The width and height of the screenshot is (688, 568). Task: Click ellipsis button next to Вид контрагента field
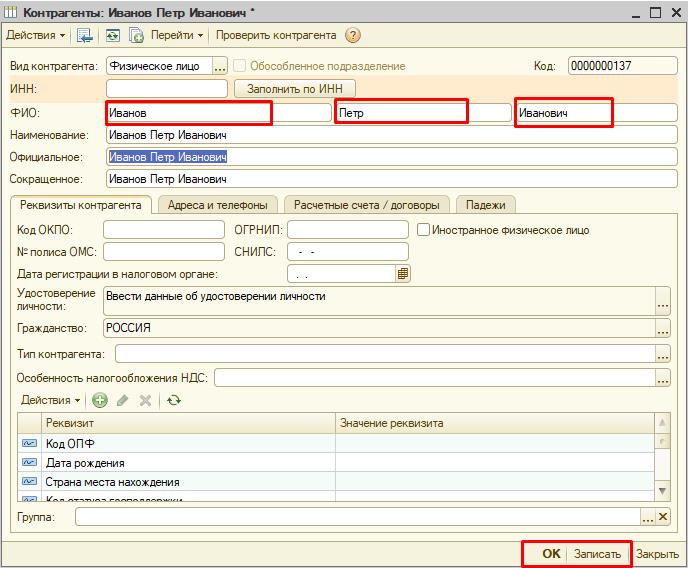click(220, 66)
